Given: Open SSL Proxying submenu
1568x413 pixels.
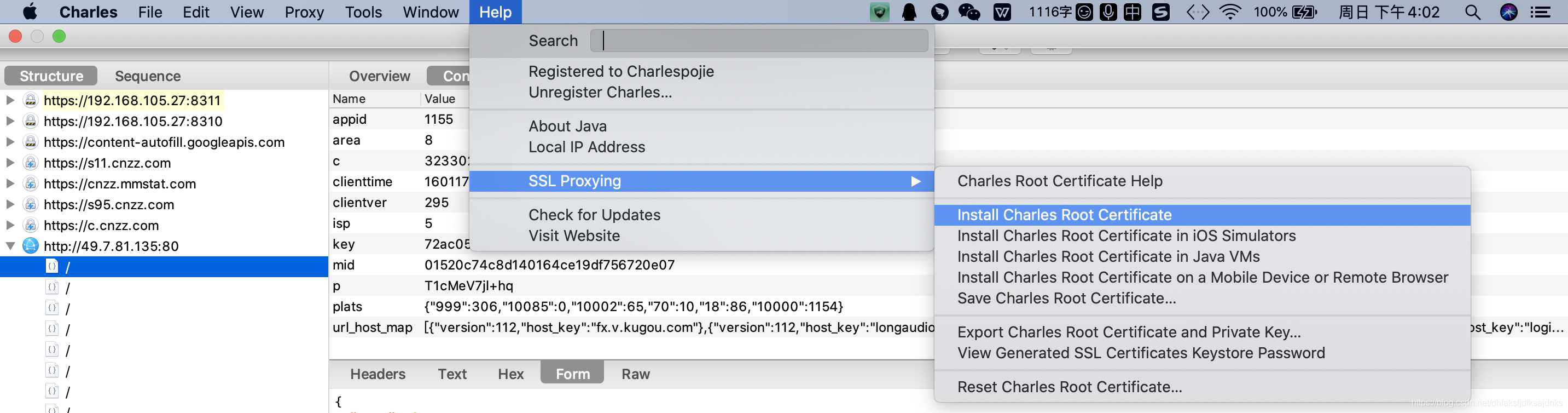Looking at the screenshot, I should [701, 181].
